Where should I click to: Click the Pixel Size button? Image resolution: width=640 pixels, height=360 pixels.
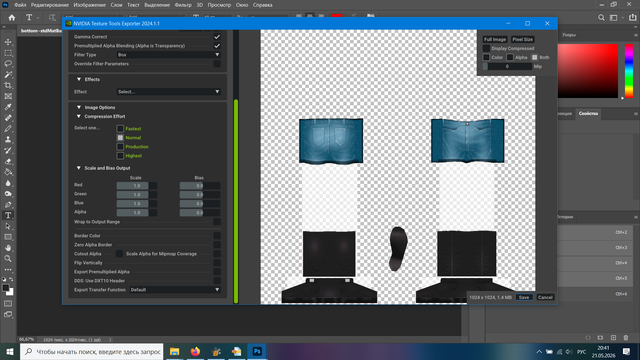coord(522,39)
